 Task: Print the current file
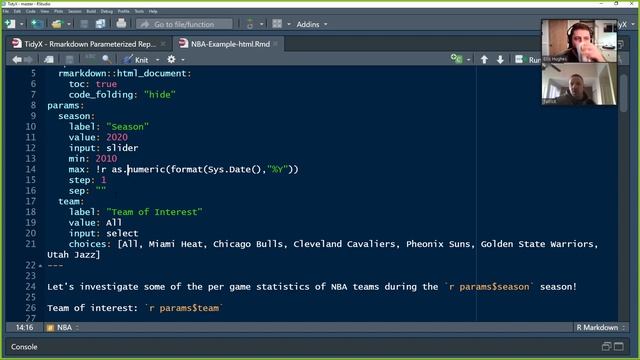[x=121, y=24]
